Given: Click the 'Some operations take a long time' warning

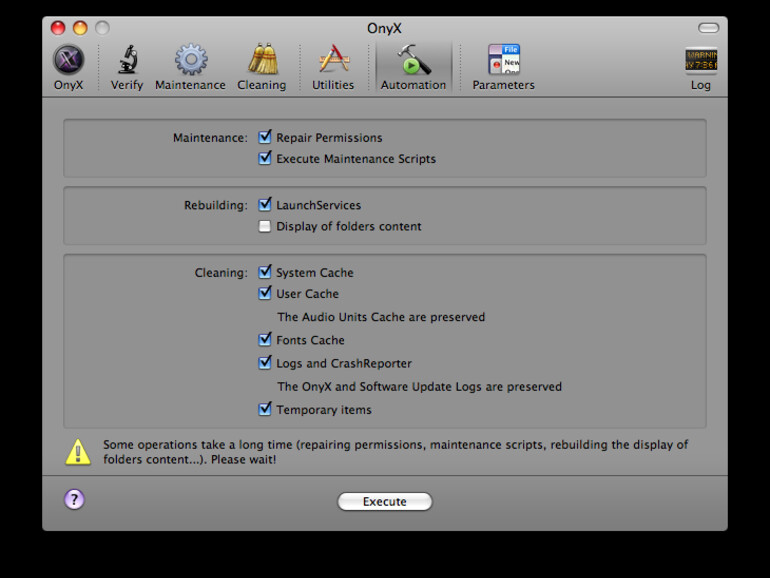Looking at the screenshot, I should tap(395, 452).
